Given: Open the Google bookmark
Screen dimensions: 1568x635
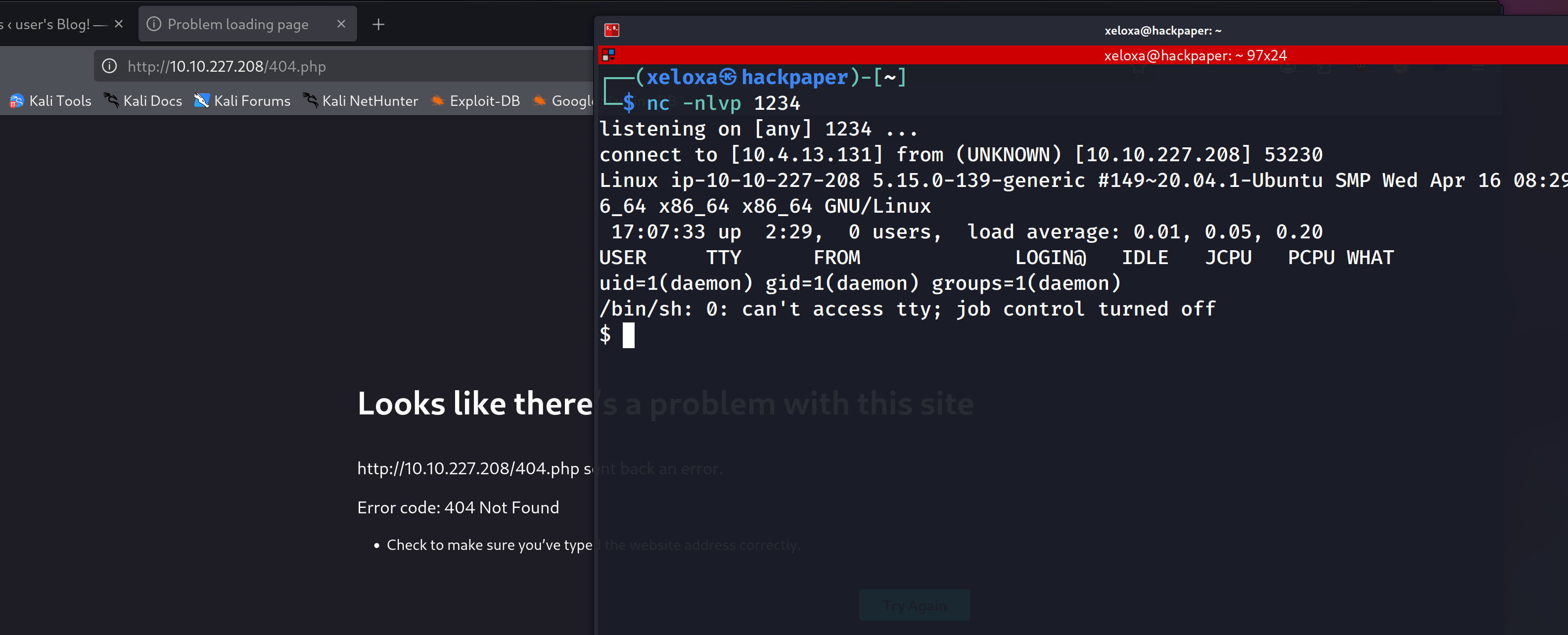Looking at the screenshot, I should pos(563,101).
